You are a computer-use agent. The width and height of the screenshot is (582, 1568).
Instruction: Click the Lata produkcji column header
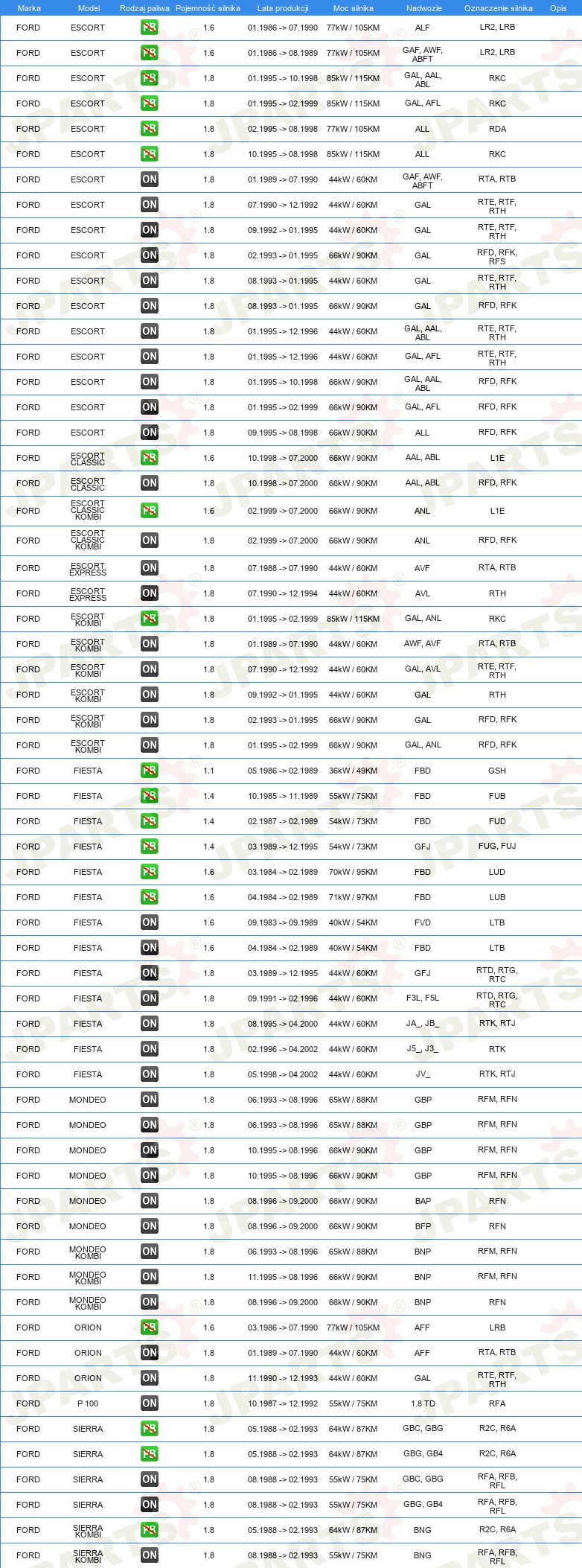click(283, 8)
